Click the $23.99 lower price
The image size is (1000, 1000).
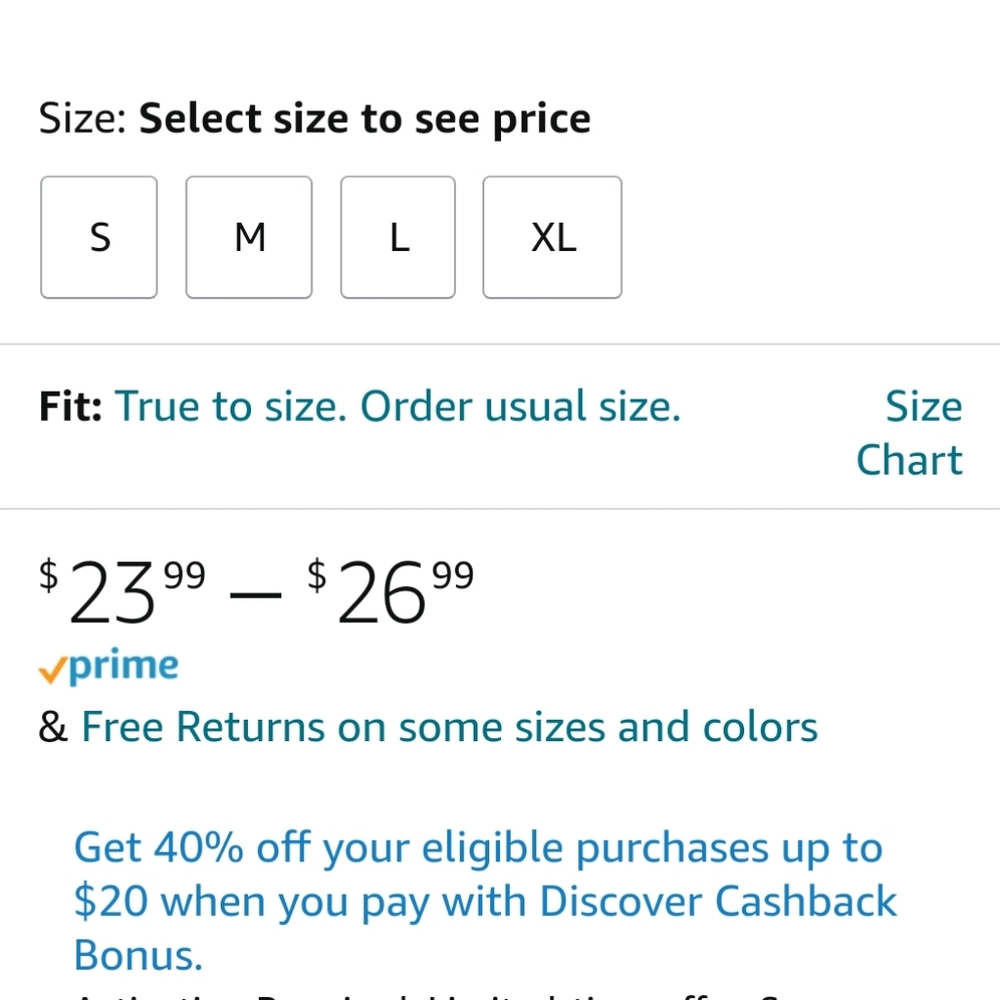tap(122, 591)
